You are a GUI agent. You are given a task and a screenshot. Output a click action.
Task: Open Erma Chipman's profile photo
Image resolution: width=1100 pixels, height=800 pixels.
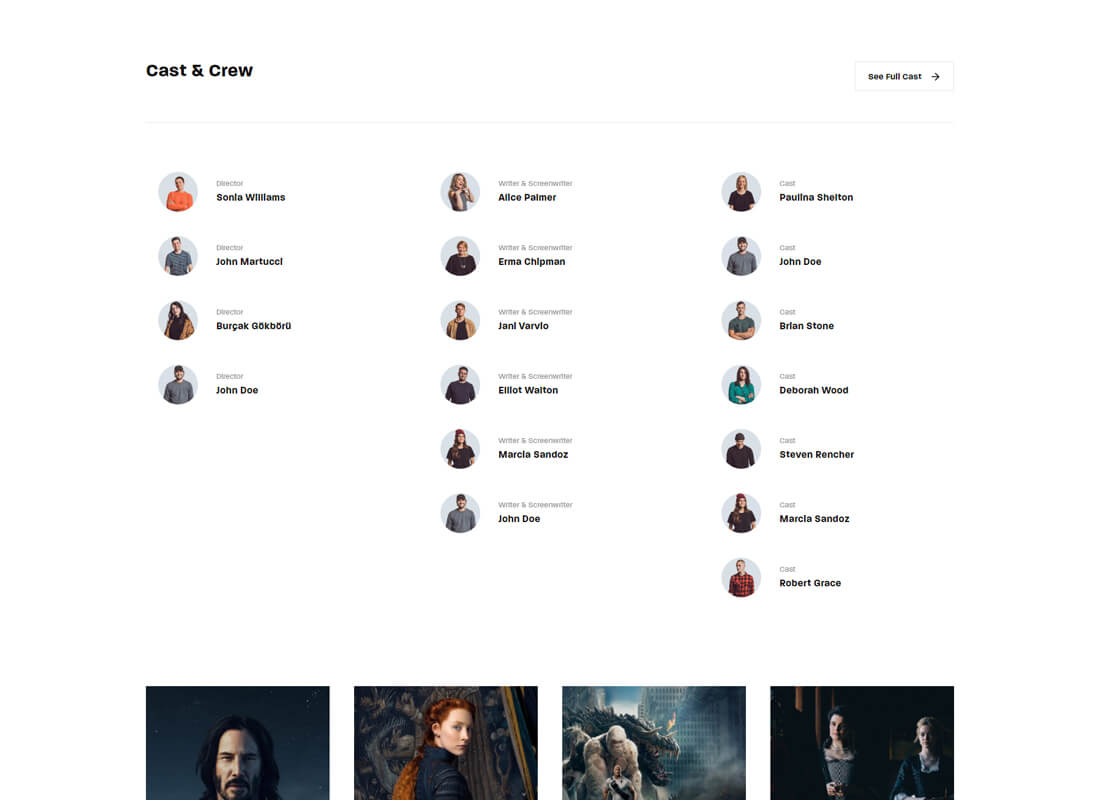(460, 256)
